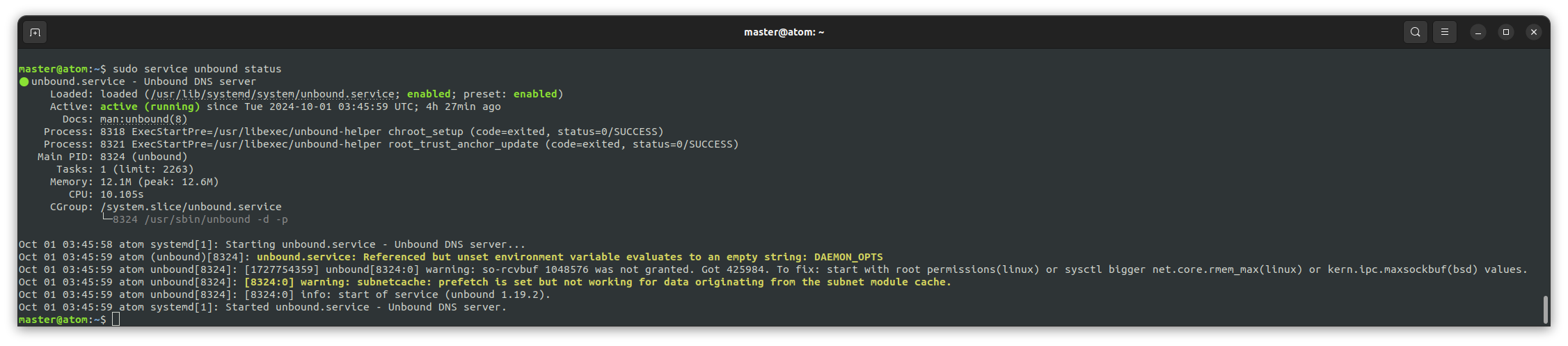This screenshot has width=1568, height=346.
Task: Click the subnetcache prefetch warning line
Action: point(484,282)
